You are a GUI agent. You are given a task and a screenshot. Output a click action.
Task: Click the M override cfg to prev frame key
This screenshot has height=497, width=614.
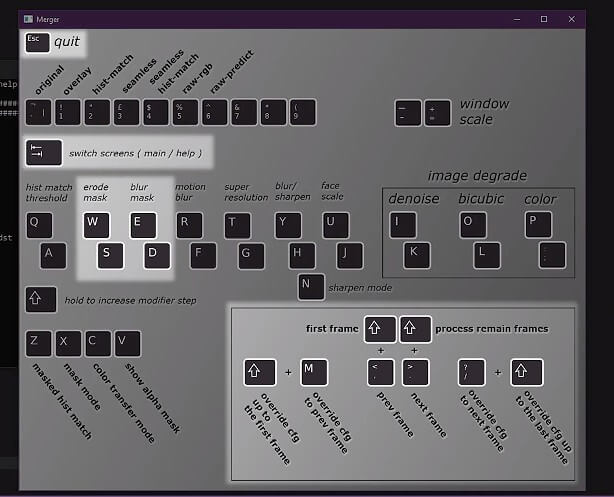point(314,373)
